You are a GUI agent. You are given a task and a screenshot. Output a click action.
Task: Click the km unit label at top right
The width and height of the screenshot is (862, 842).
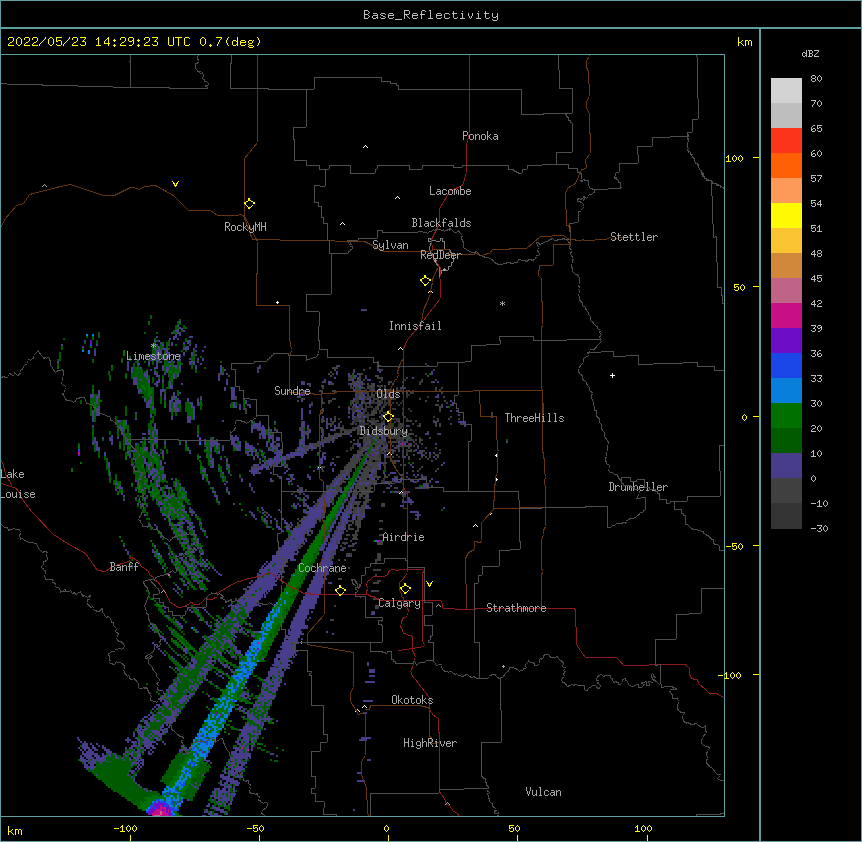pos(745,42)
